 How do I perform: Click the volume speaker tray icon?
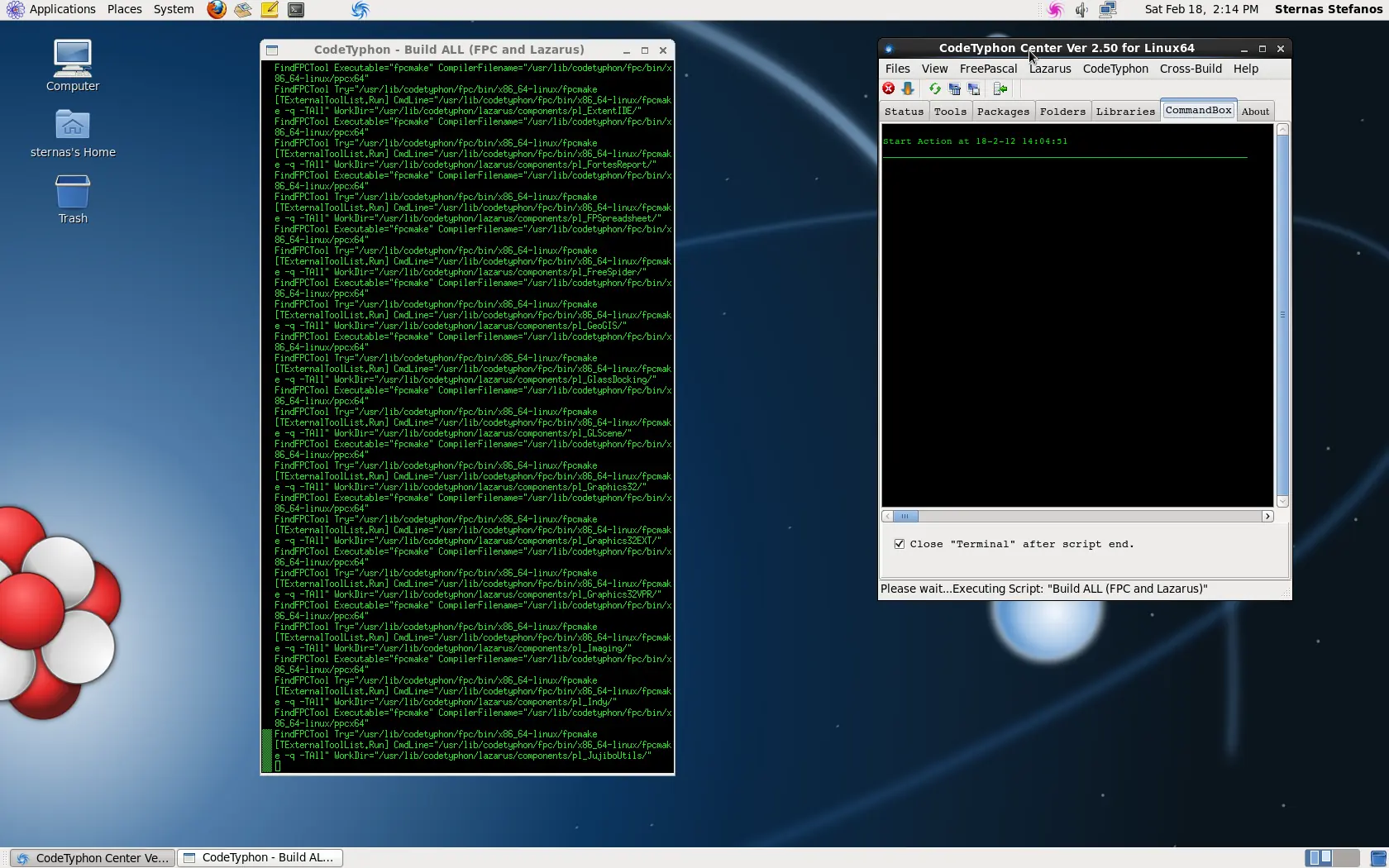click(x=1081, y=10)
